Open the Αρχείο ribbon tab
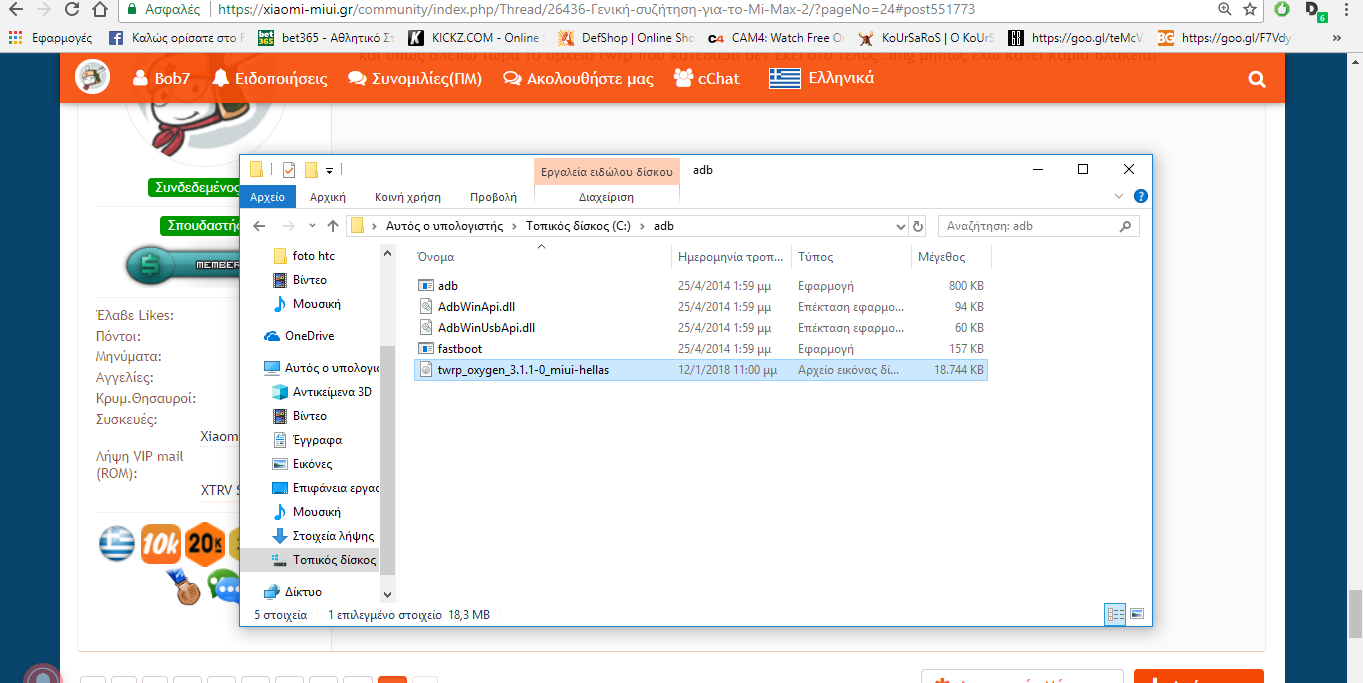Viewport: 1363px width, 683px height. [x=268, y=197]
